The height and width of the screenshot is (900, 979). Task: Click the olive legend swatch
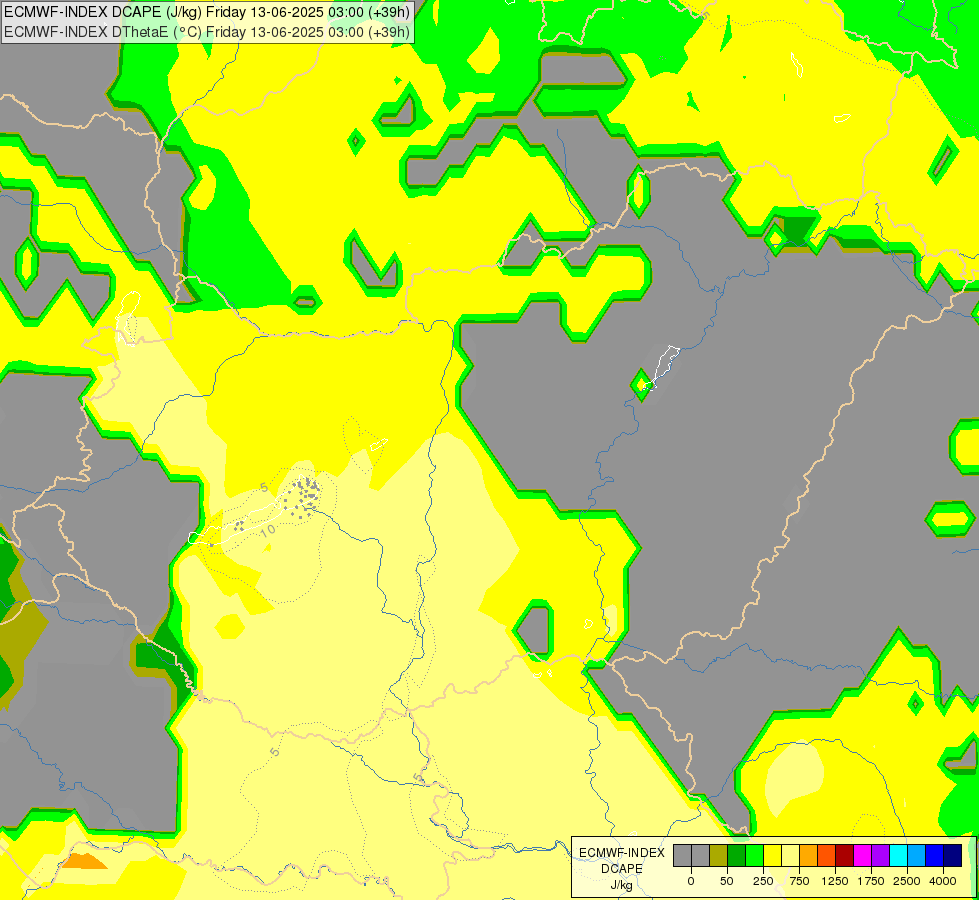click(x=718, y=855)
